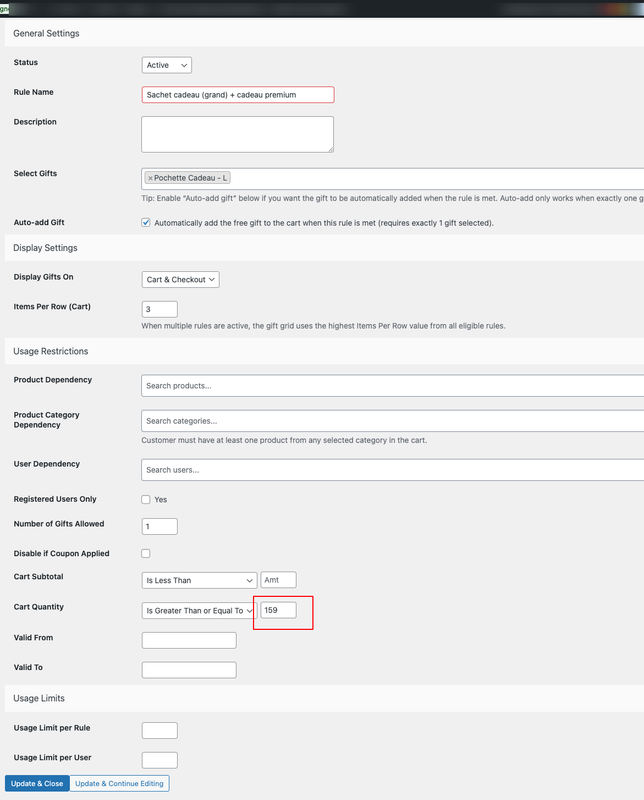Click the Description text area

tap(237, 134)
